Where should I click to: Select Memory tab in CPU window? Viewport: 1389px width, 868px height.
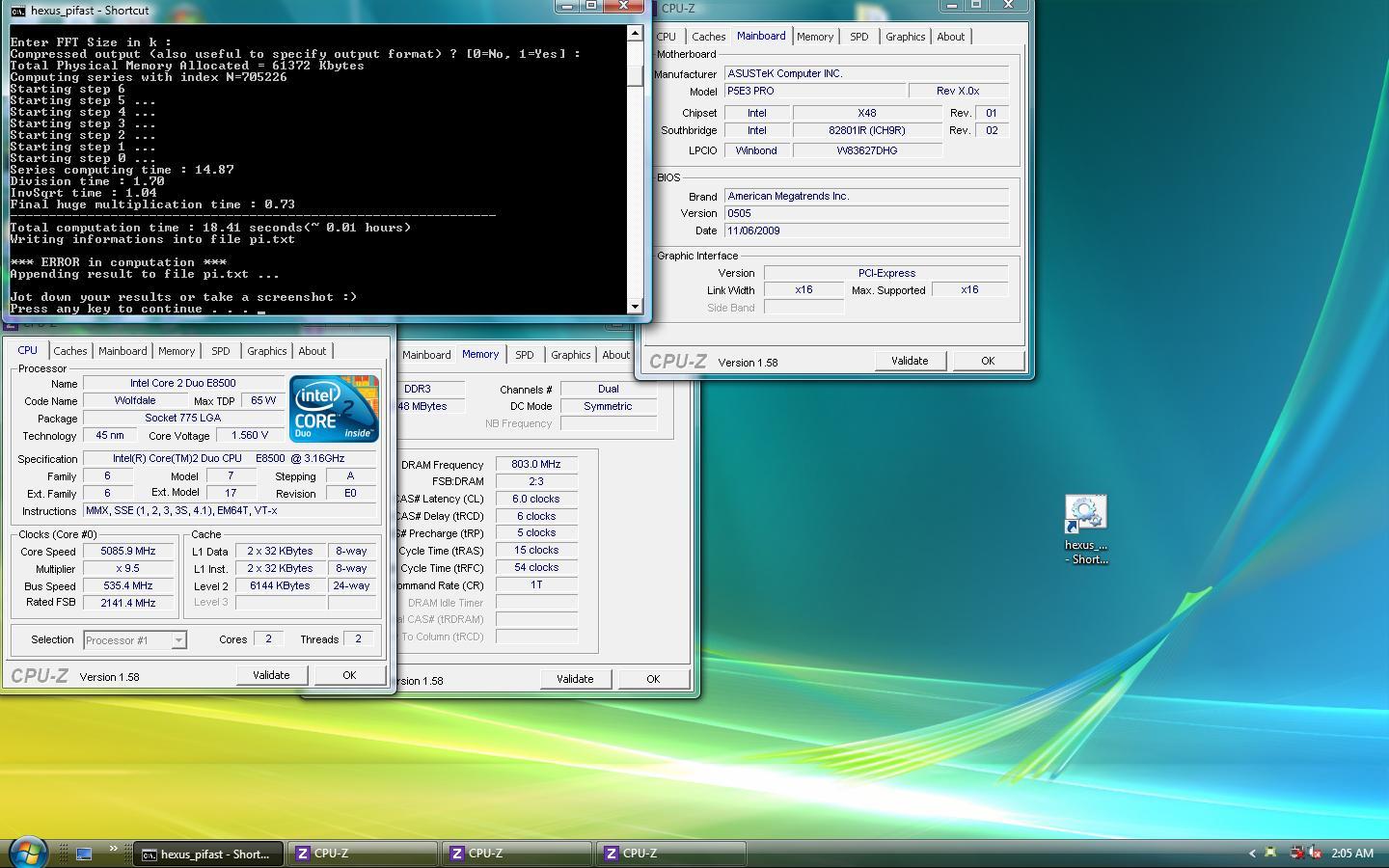click(x=177, y=351)
